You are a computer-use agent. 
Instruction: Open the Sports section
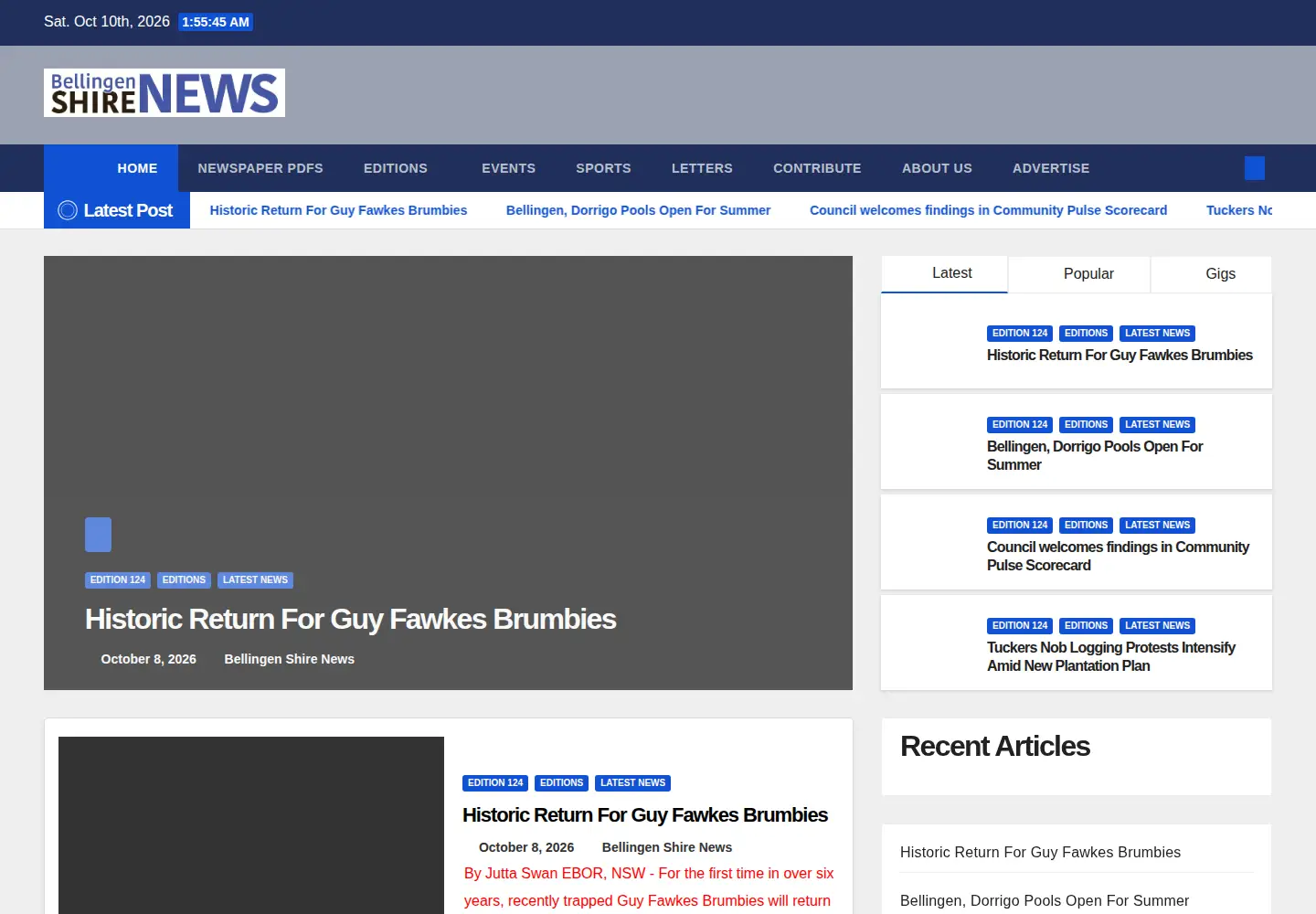point(603,168)
